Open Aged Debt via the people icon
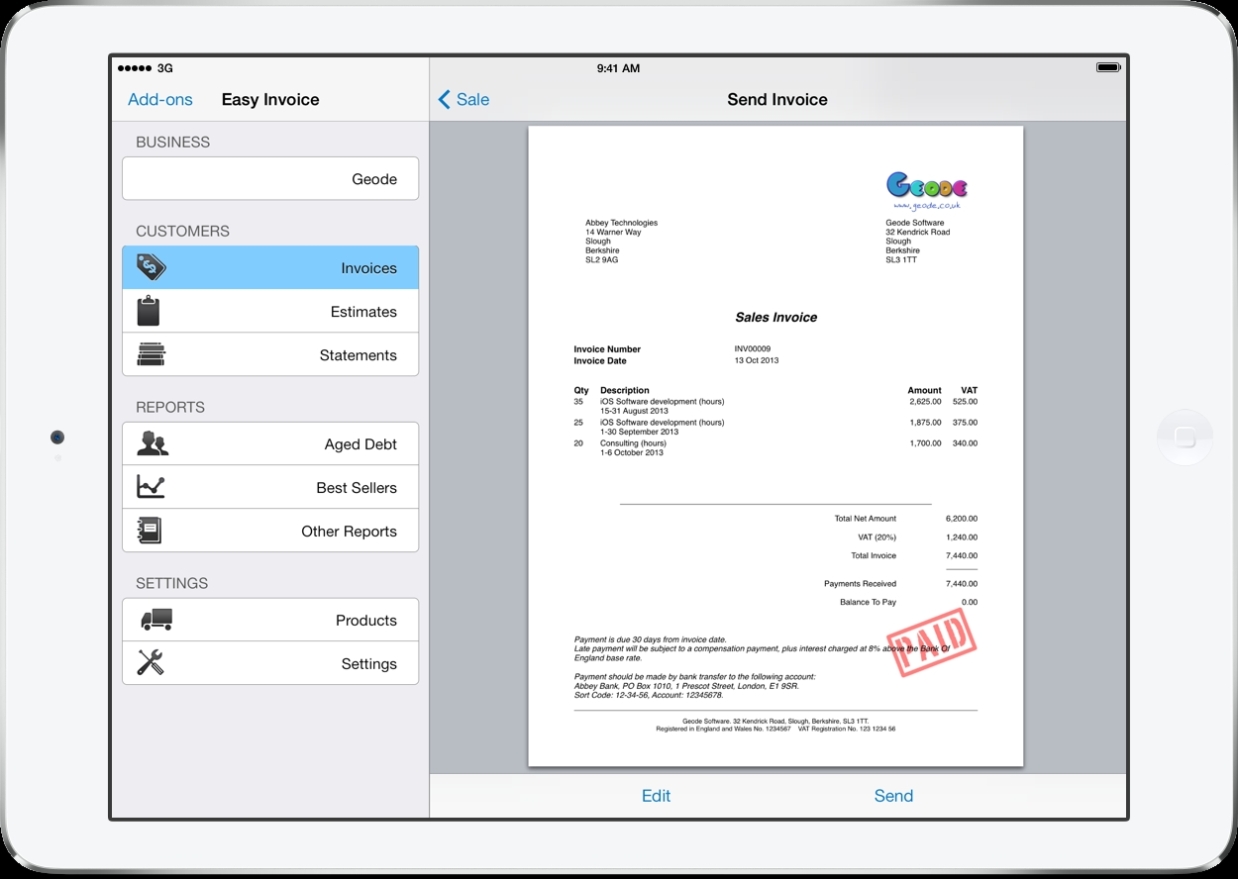 point(152,444)
